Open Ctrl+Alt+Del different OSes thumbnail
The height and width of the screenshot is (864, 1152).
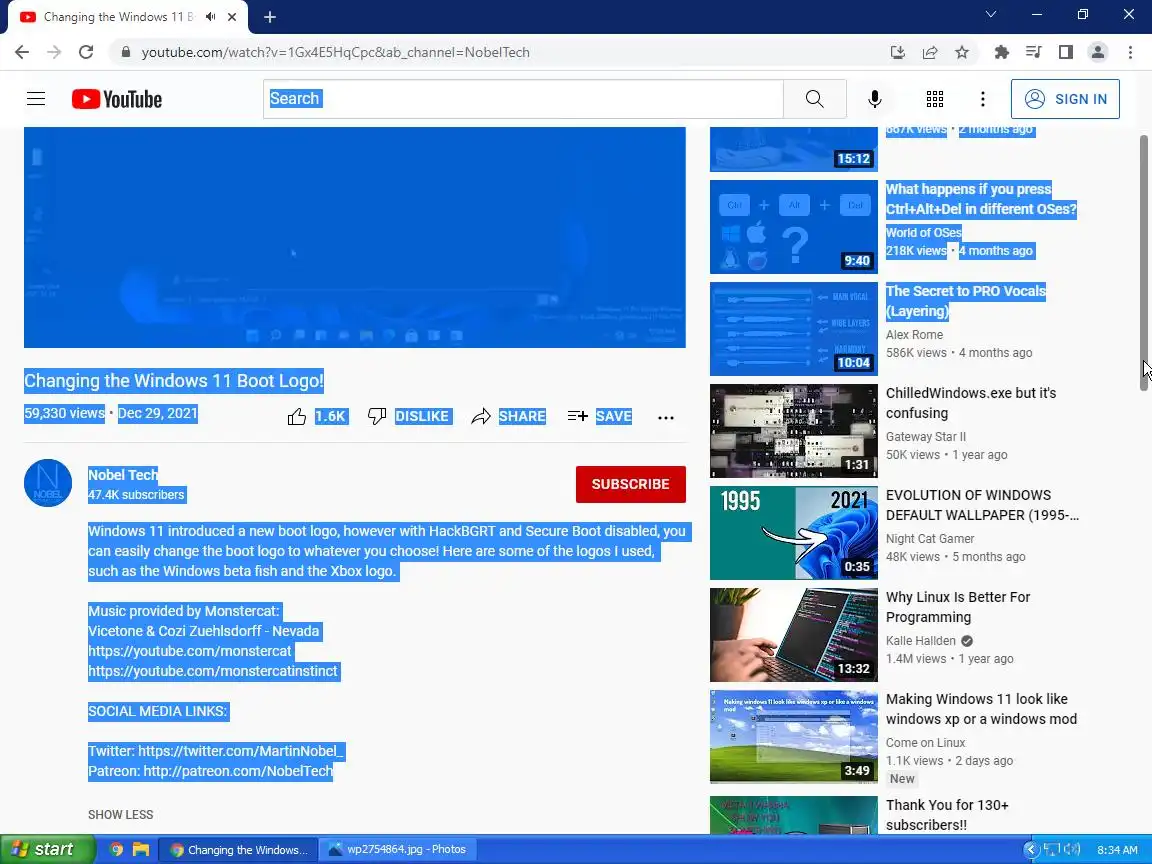click(x=793, y=227)
